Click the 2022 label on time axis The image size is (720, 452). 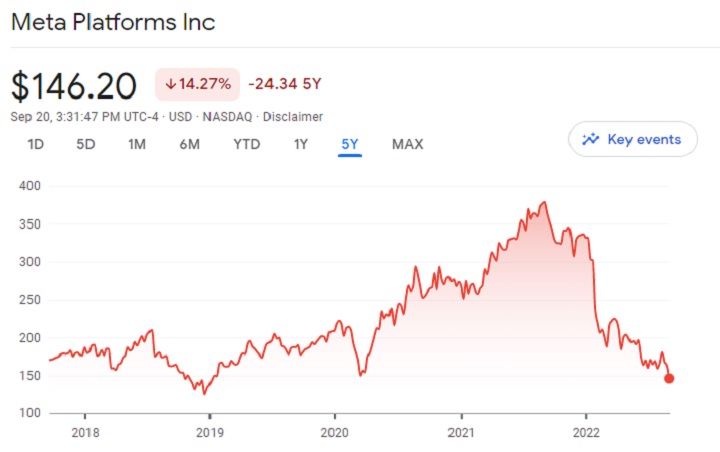pyautogui.click(x=586, y=433)
